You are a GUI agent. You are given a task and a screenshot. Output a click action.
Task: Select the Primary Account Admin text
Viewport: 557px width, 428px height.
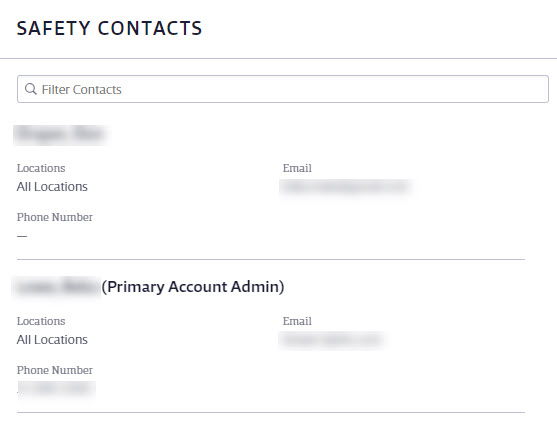pos(193,287)
